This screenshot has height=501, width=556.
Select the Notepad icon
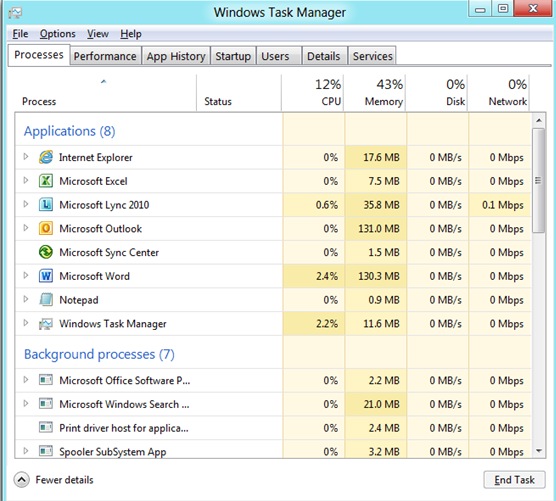(x=46, y=300)
